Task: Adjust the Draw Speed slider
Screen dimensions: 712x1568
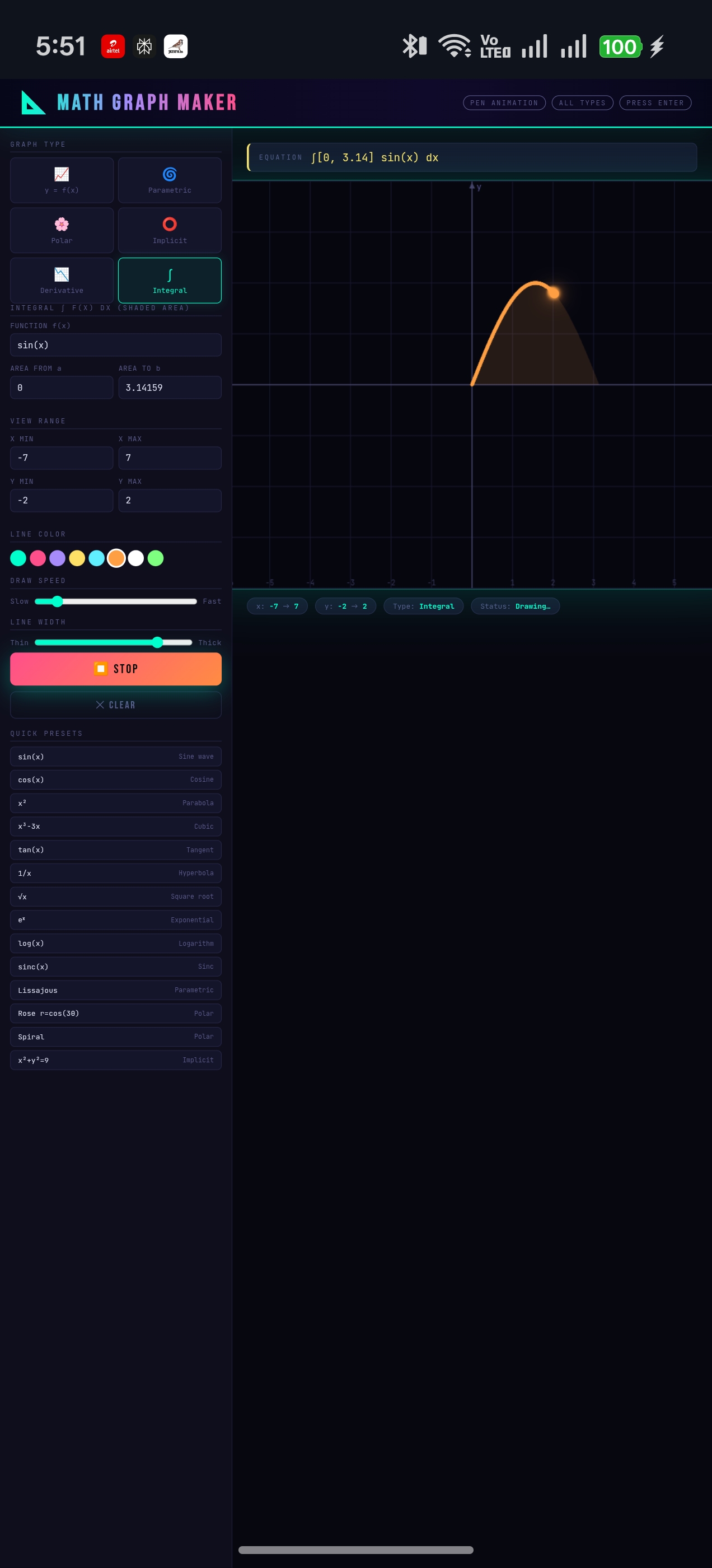Action: pos(116,601)
